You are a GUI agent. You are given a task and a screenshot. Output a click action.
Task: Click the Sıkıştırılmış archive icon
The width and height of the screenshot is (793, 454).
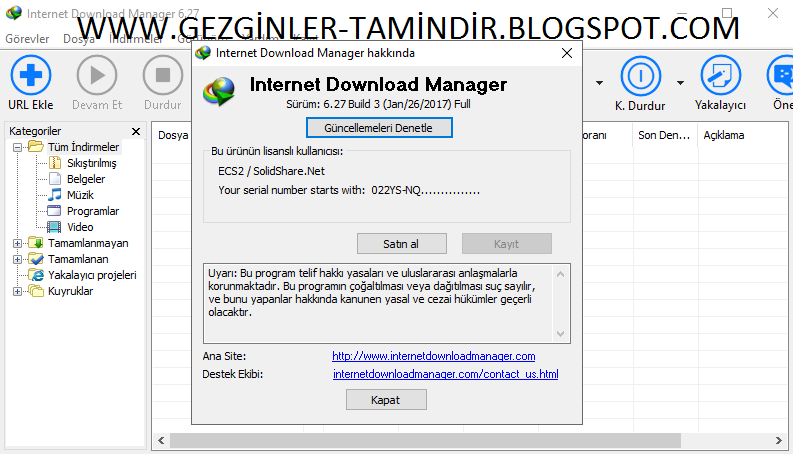[x=55, y=163]
